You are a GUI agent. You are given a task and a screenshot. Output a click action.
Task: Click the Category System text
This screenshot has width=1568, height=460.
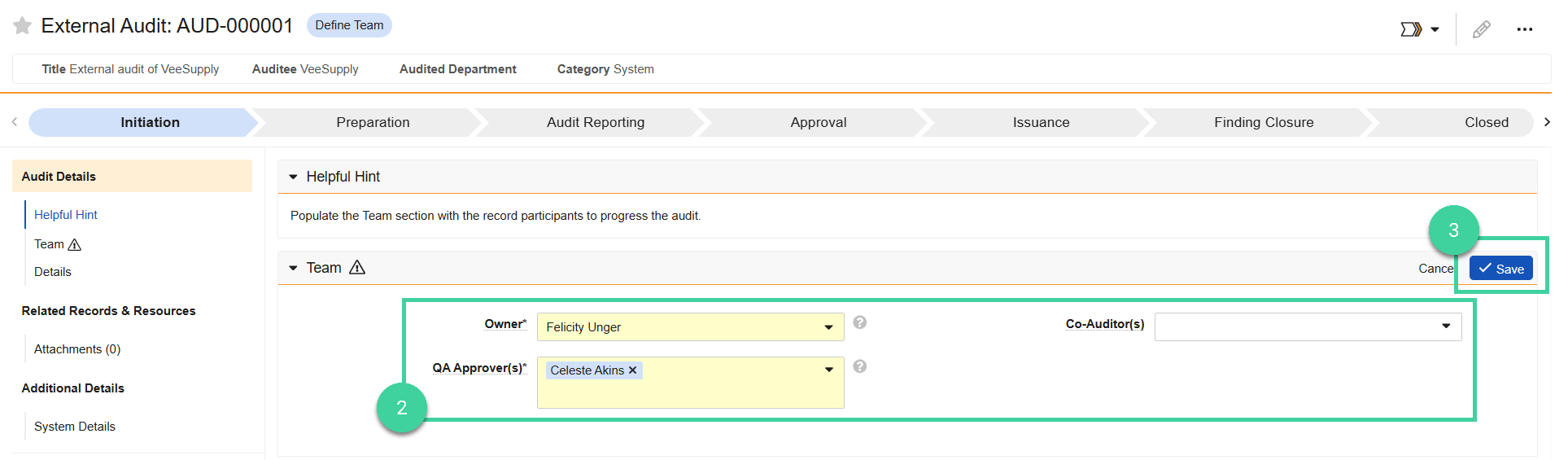(605, 69)
